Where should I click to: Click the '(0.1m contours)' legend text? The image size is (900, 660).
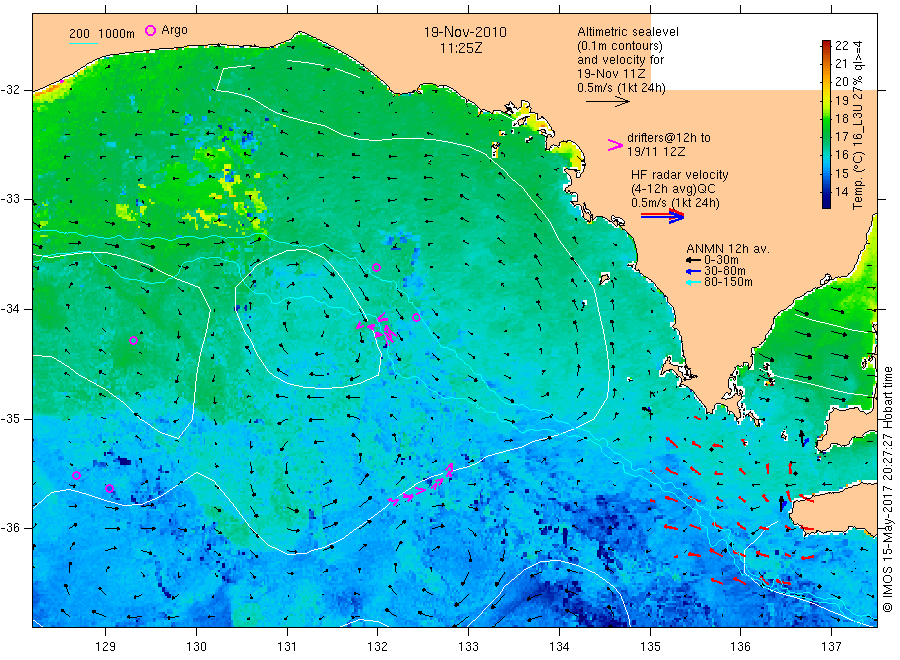(x=619, y=46)
